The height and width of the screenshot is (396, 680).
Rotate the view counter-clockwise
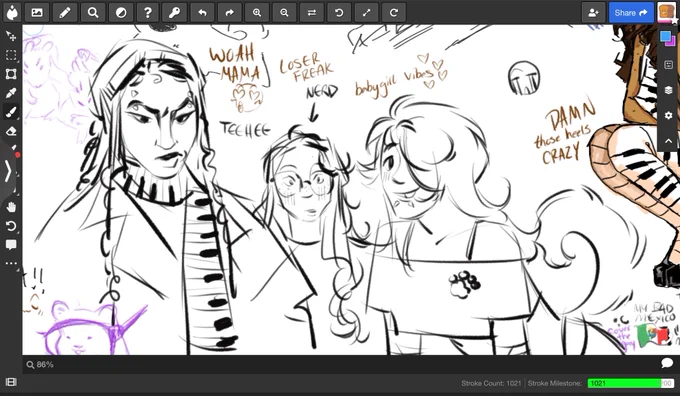coord(339,13)
